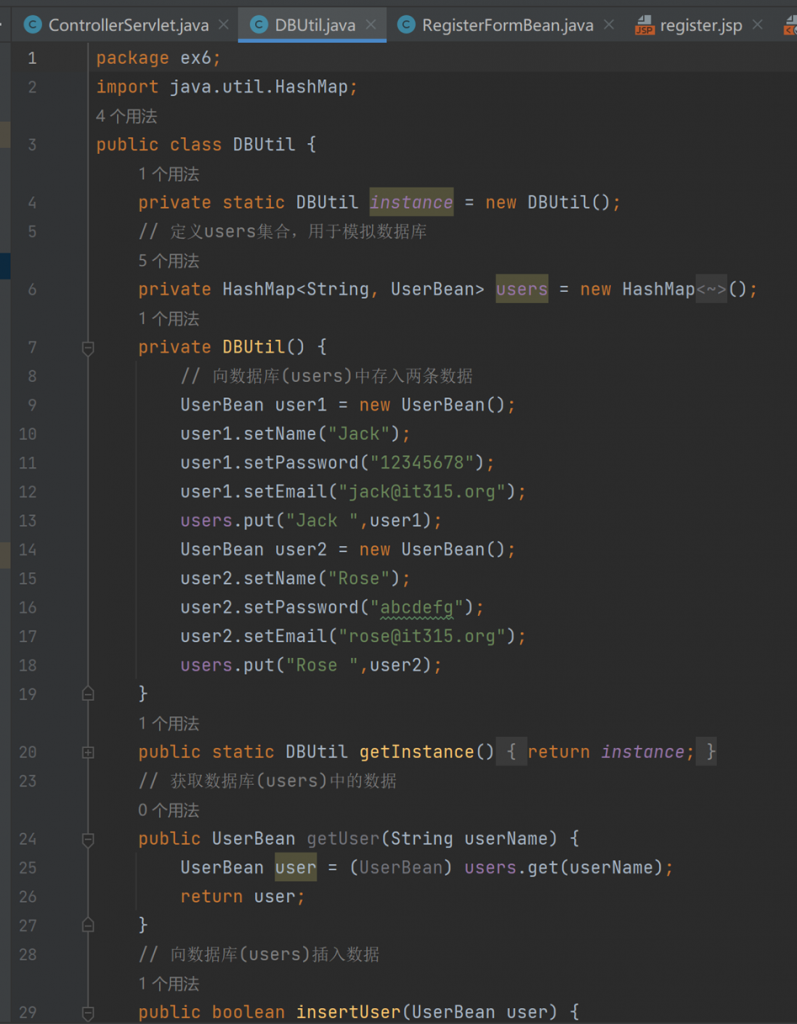
Task: Click the greyed (UserBean) cast on line 25
Action: [400, 867]
